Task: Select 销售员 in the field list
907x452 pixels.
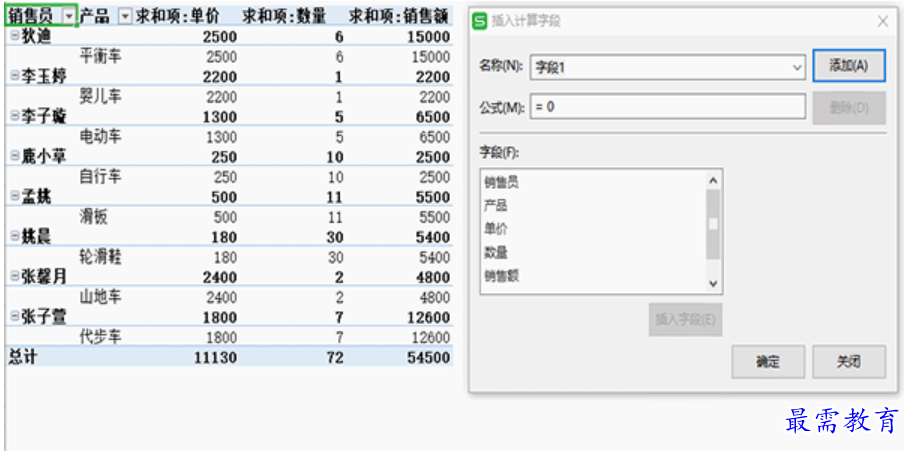Action: (502, 183)
